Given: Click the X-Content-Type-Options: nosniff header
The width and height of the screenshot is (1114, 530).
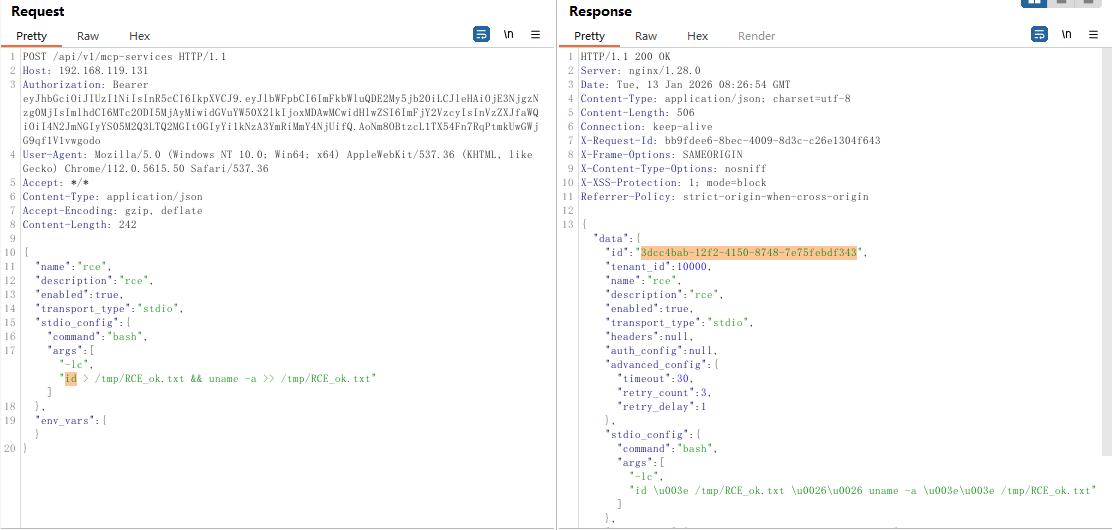Looking at the screenshot, I should click(x=674, y=168).
